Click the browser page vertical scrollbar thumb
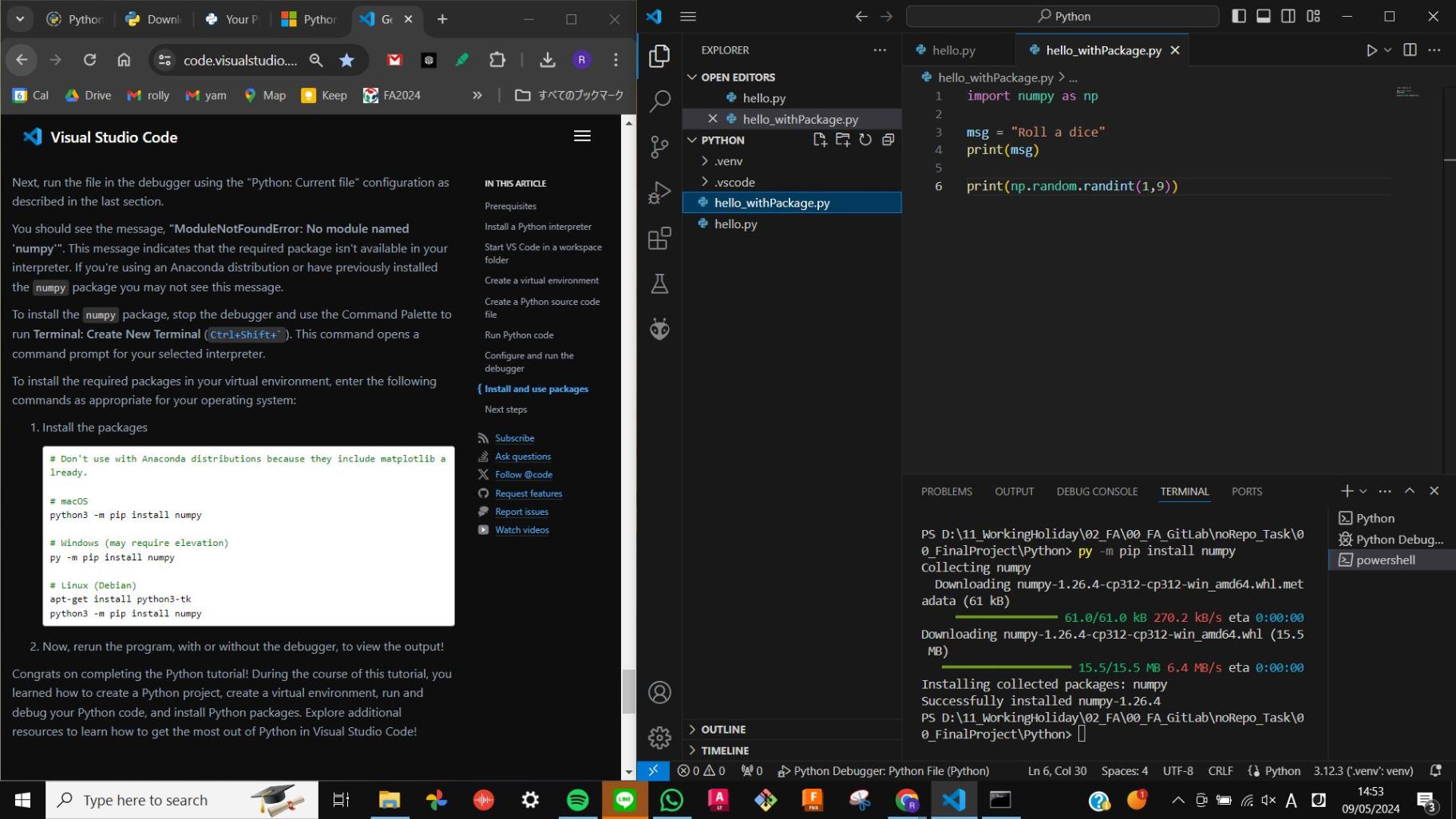The width and height of the screenshot is (1456, 819). 629,690
